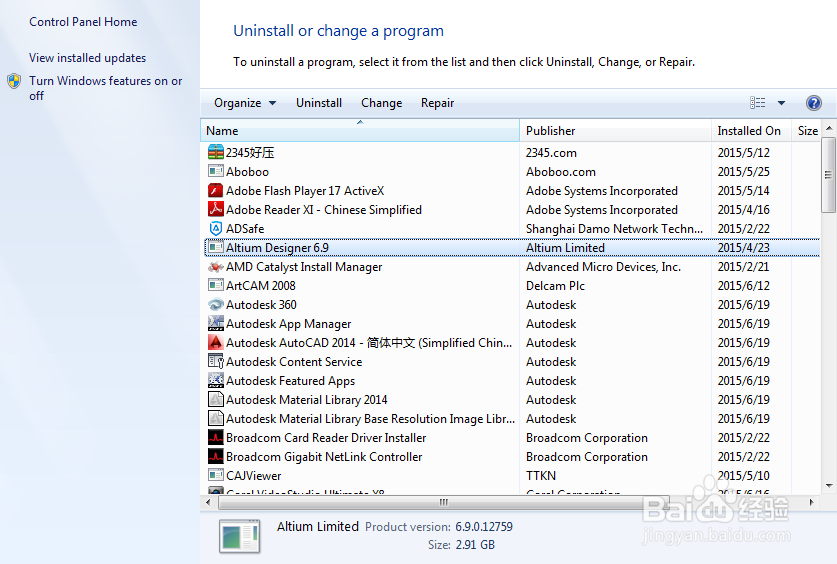The height and width of the screenshot is (564, 837).
Task: Click the Autodesk 360 icon
Action: (216, 305)
